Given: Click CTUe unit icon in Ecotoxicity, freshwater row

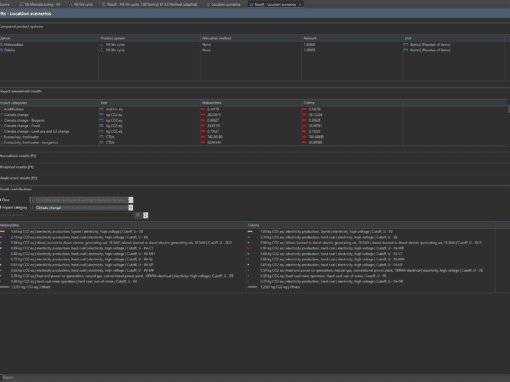Looking at the screenshot, I should 101,137.
